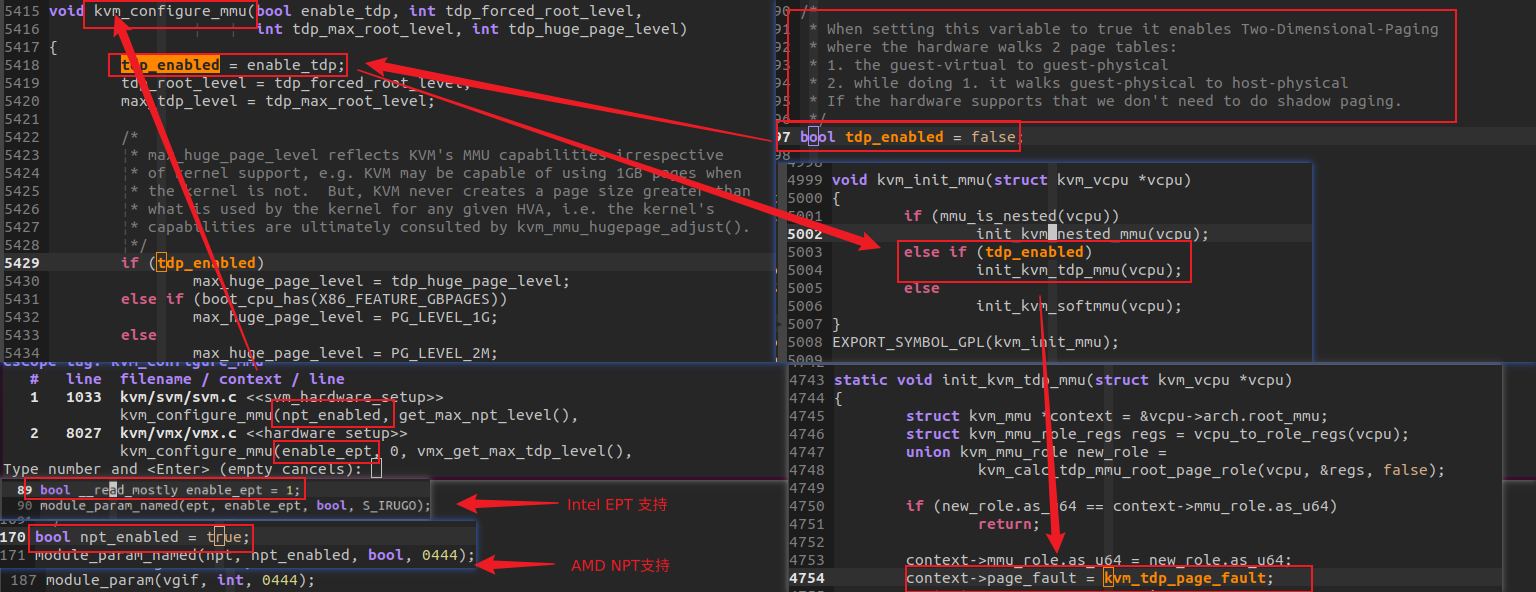Viewport: 1536px width, 592px height.
Task: Click cscope header 'filename / context / line'
Action: point(232,379)
